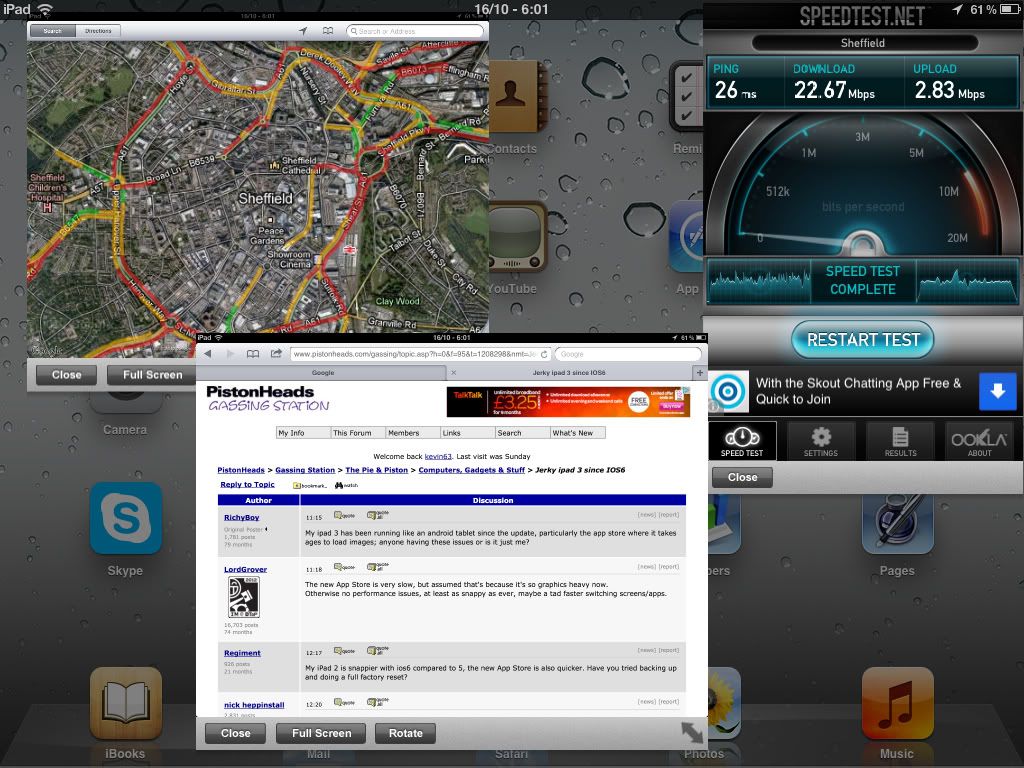This screenshot has width=1024, height=768.
Task: Open the This Forum menu
Action: 358,433
